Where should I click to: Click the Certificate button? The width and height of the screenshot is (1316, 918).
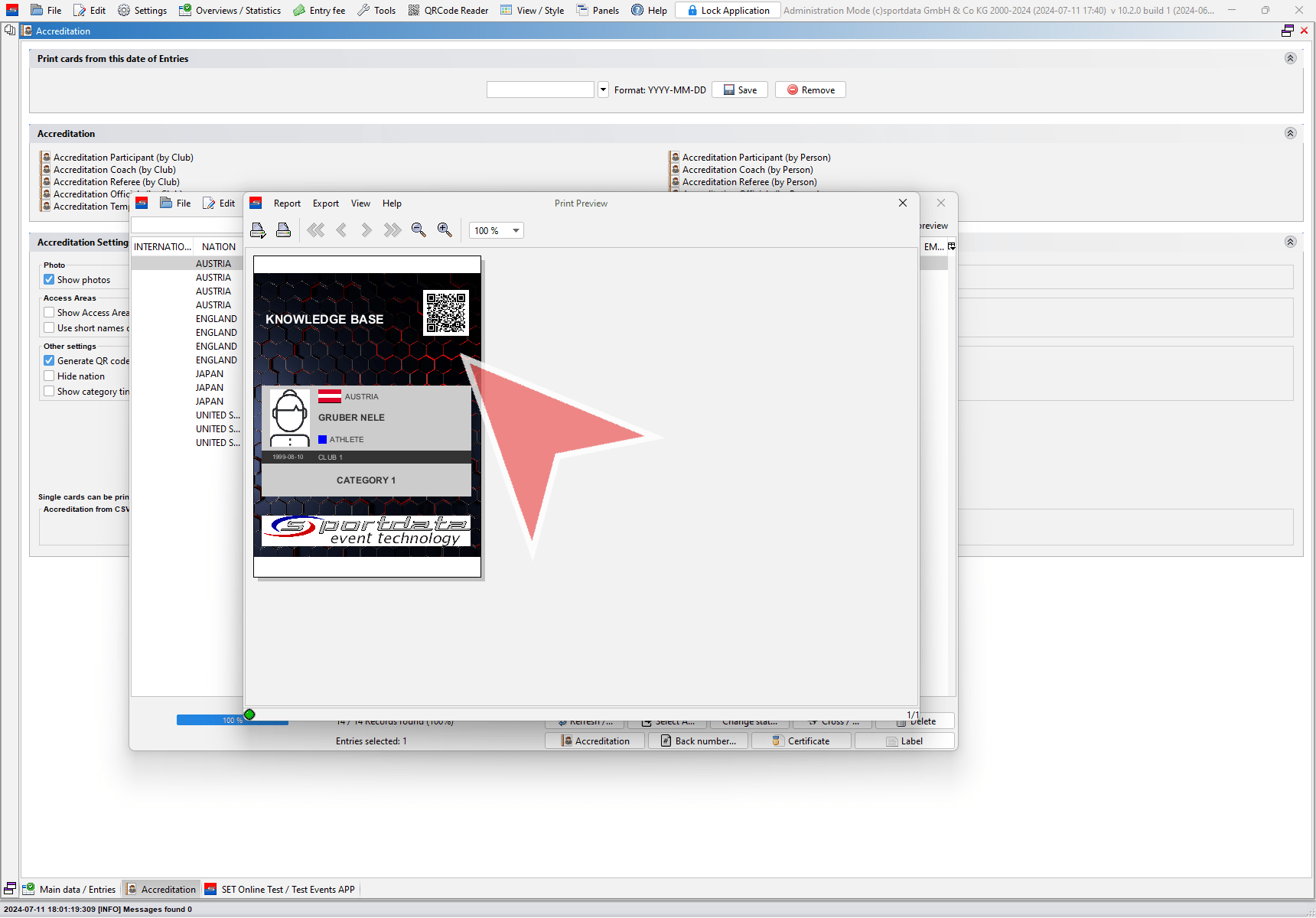click(801, 741)
